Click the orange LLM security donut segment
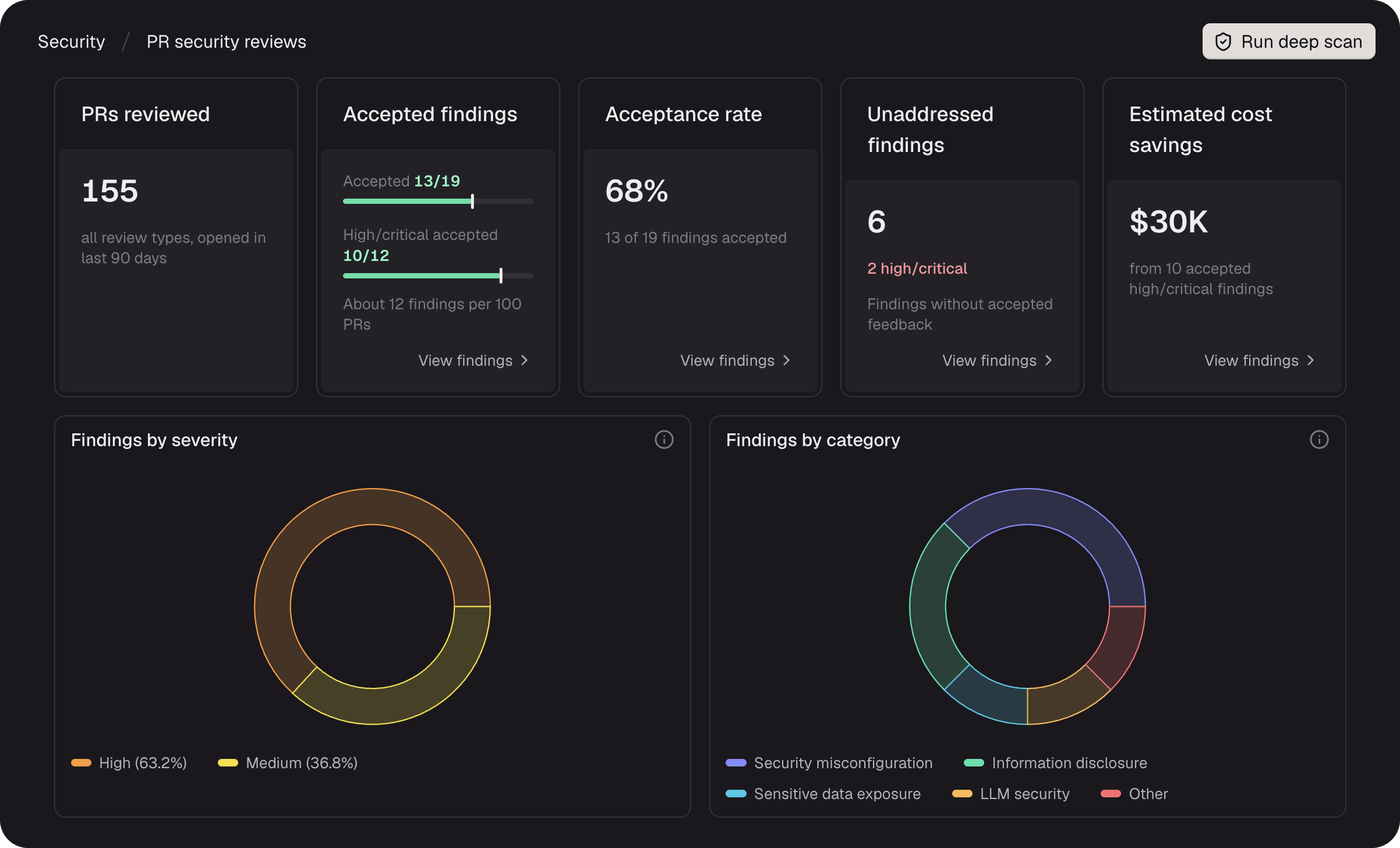This screenshot has height=848, width=1400. click(1066, 698)
